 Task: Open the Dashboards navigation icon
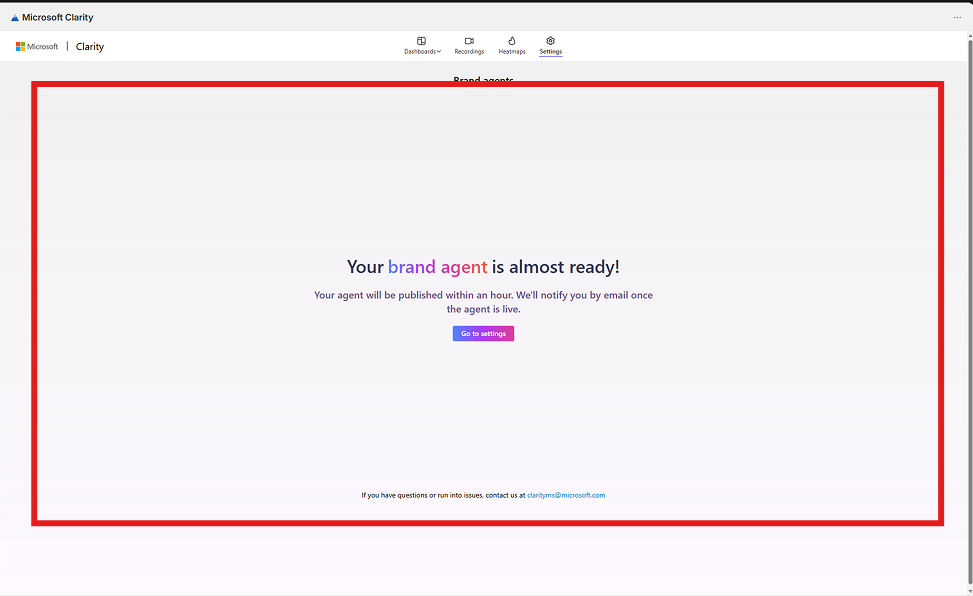tap(421, 41)
